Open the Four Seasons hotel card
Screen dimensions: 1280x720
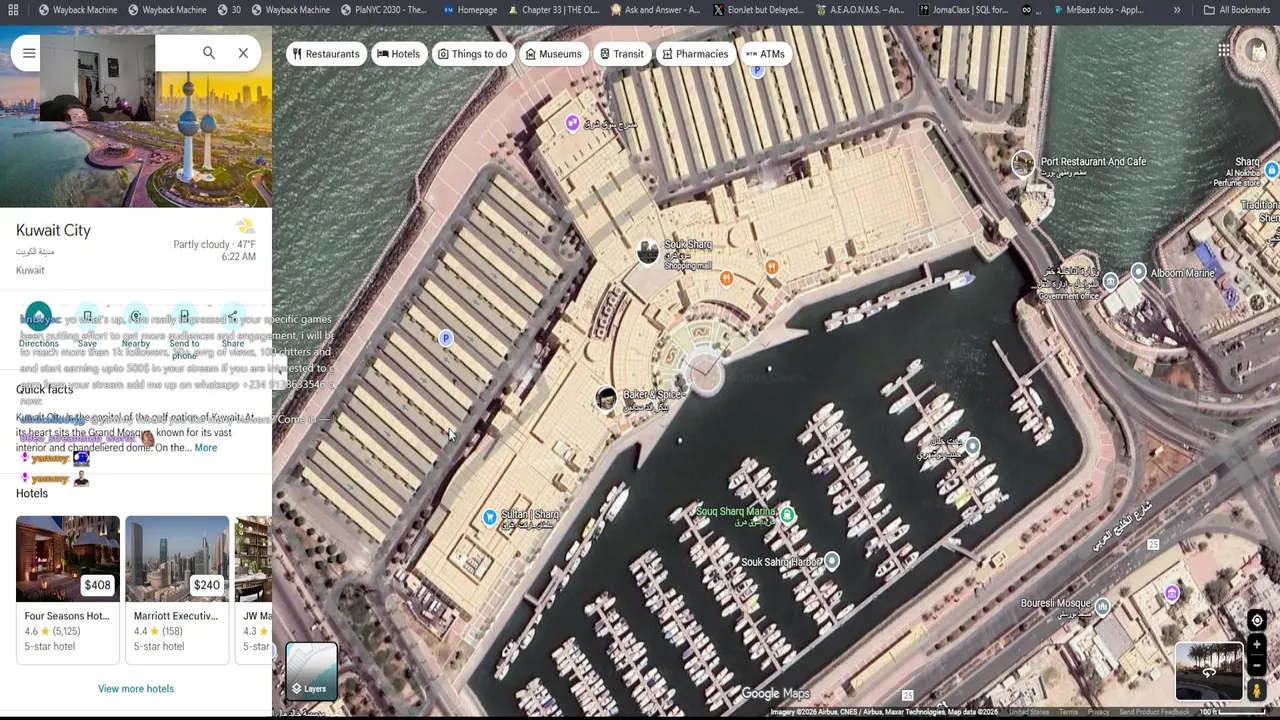(x=68, y=588)
